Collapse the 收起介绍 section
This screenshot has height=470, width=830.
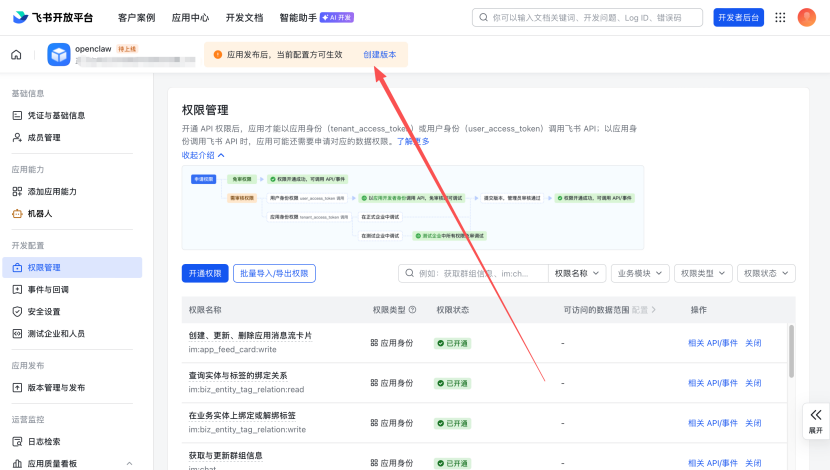point(203,155)
